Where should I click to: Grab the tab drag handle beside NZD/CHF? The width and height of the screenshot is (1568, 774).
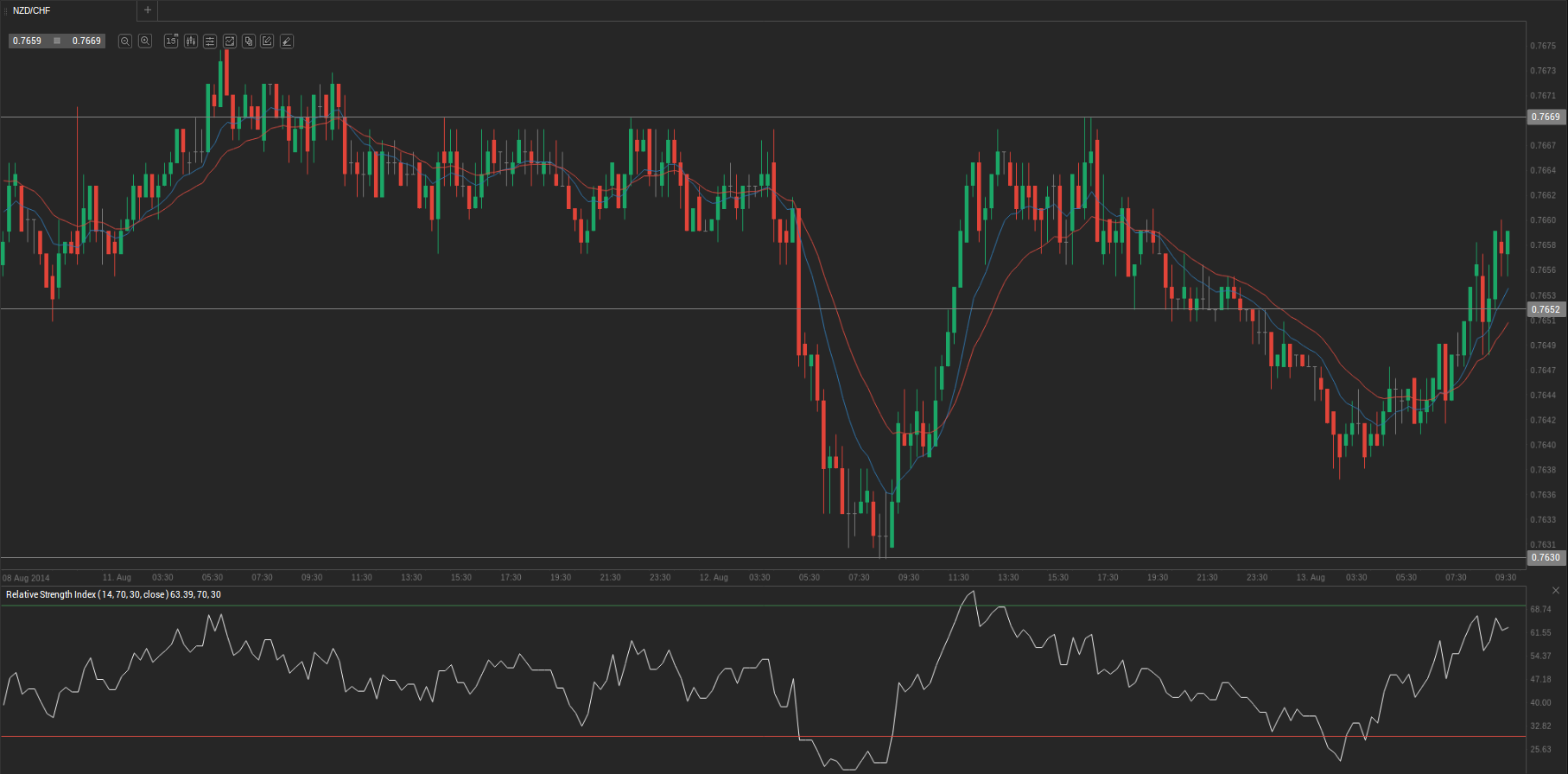click(x=6, y=10)
